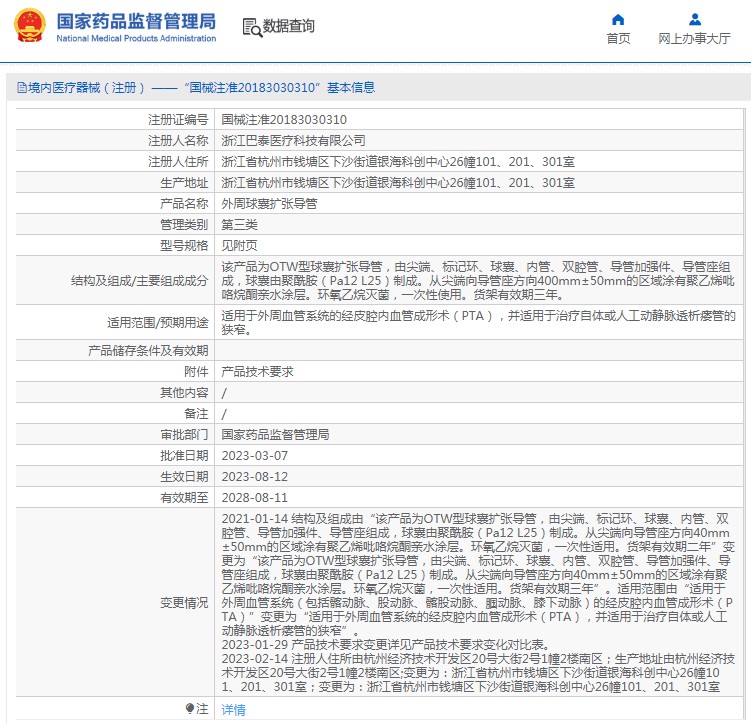Click the 数据查询 search document icon
This screenshot has height=724, width=751.
pos(252,27)
